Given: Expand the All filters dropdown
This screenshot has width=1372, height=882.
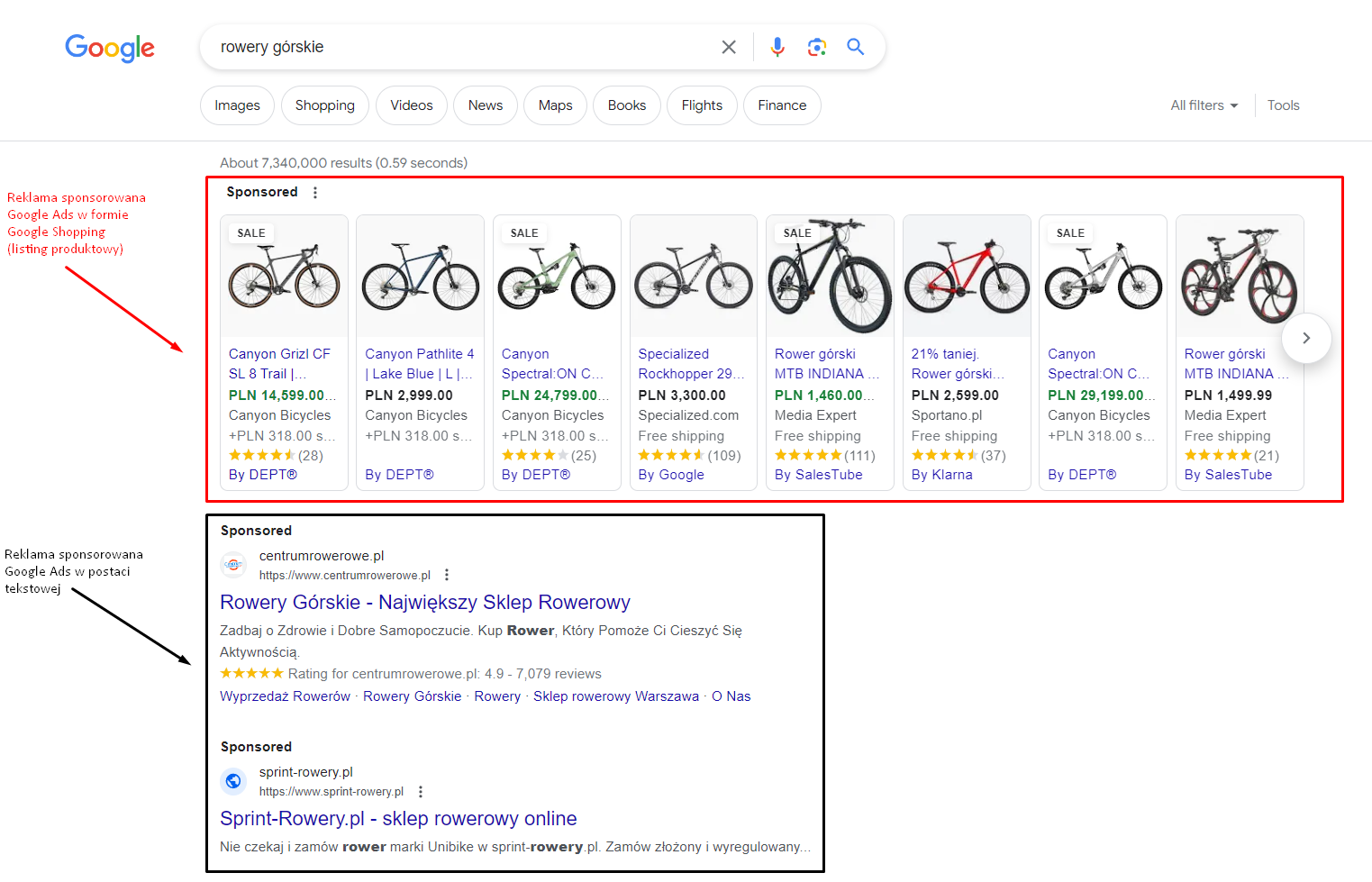Looking at the screenshot, I should 1204,105.
